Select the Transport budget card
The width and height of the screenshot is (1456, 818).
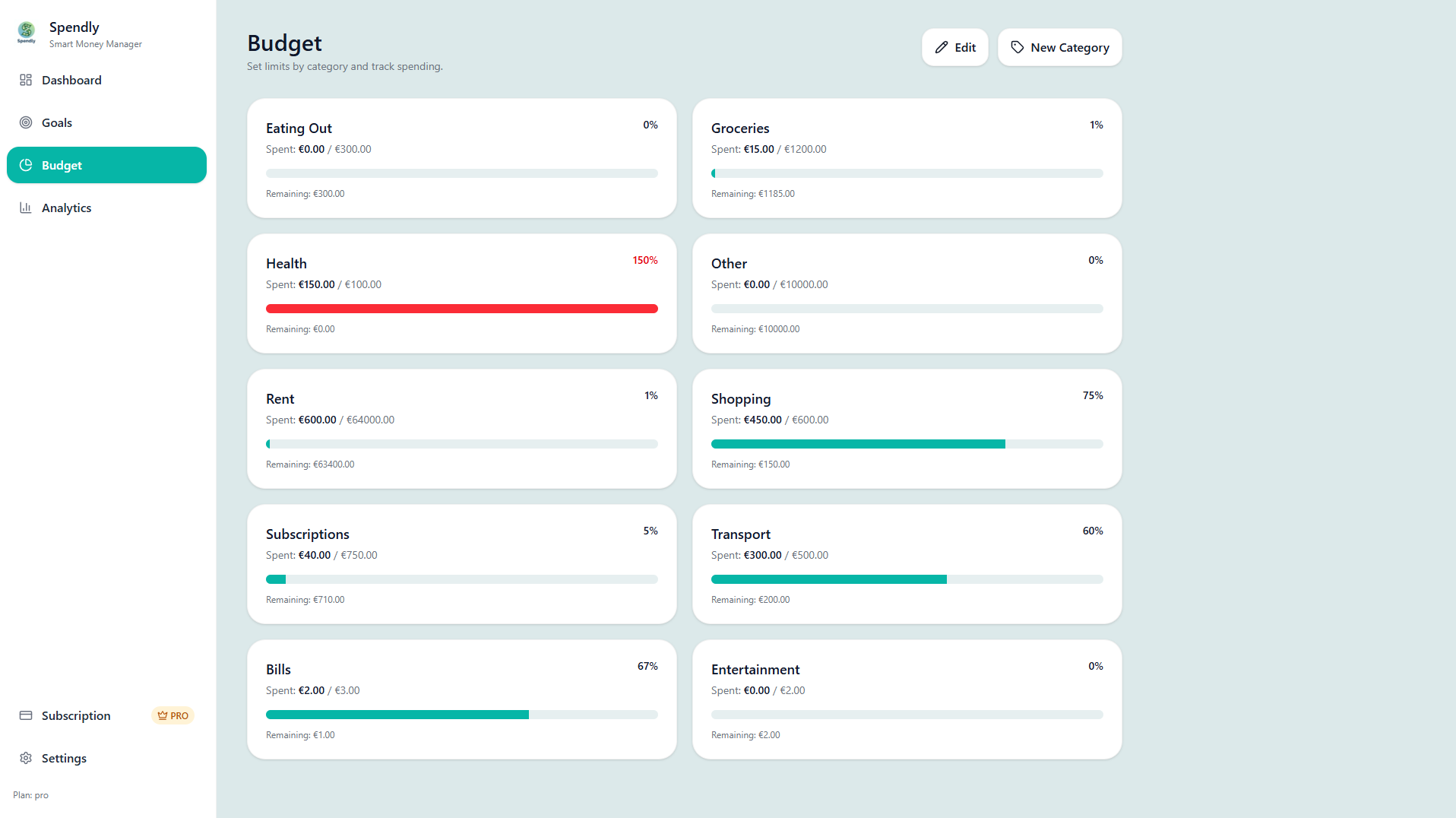(907, 564)
